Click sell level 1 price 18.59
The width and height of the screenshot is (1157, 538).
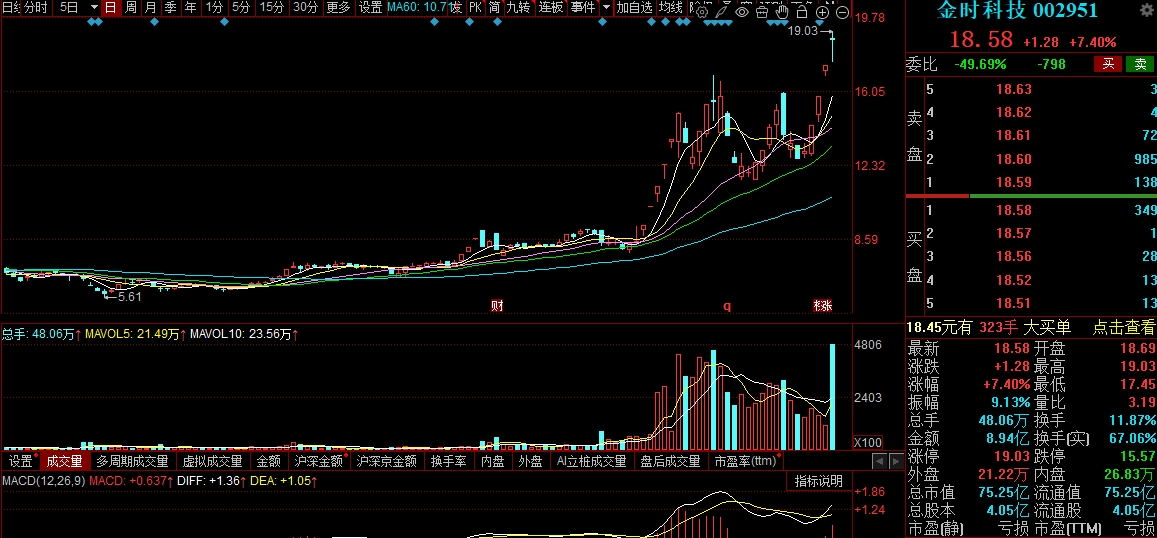tap(1014, 182)
